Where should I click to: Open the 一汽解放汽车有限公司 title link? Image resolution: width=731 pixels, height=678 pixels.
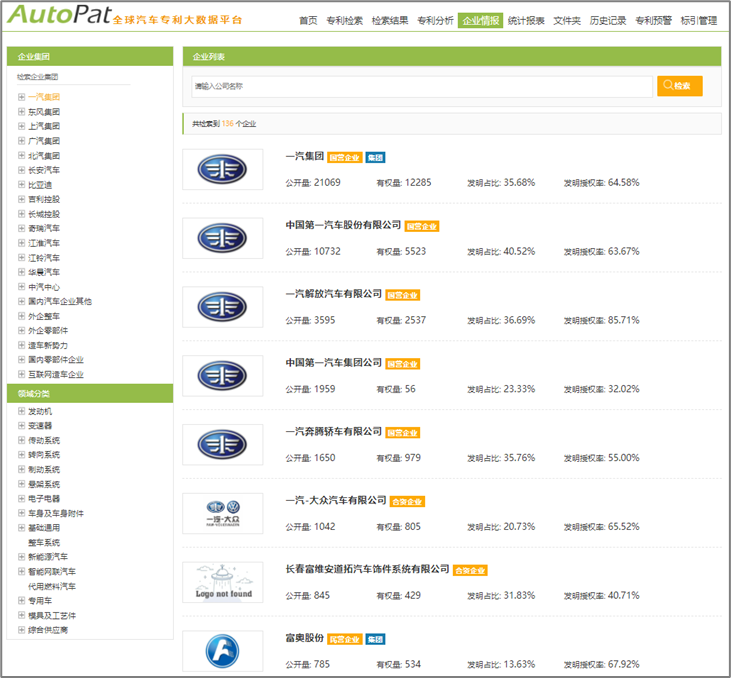pyautogui.click(x=333, y=294)
